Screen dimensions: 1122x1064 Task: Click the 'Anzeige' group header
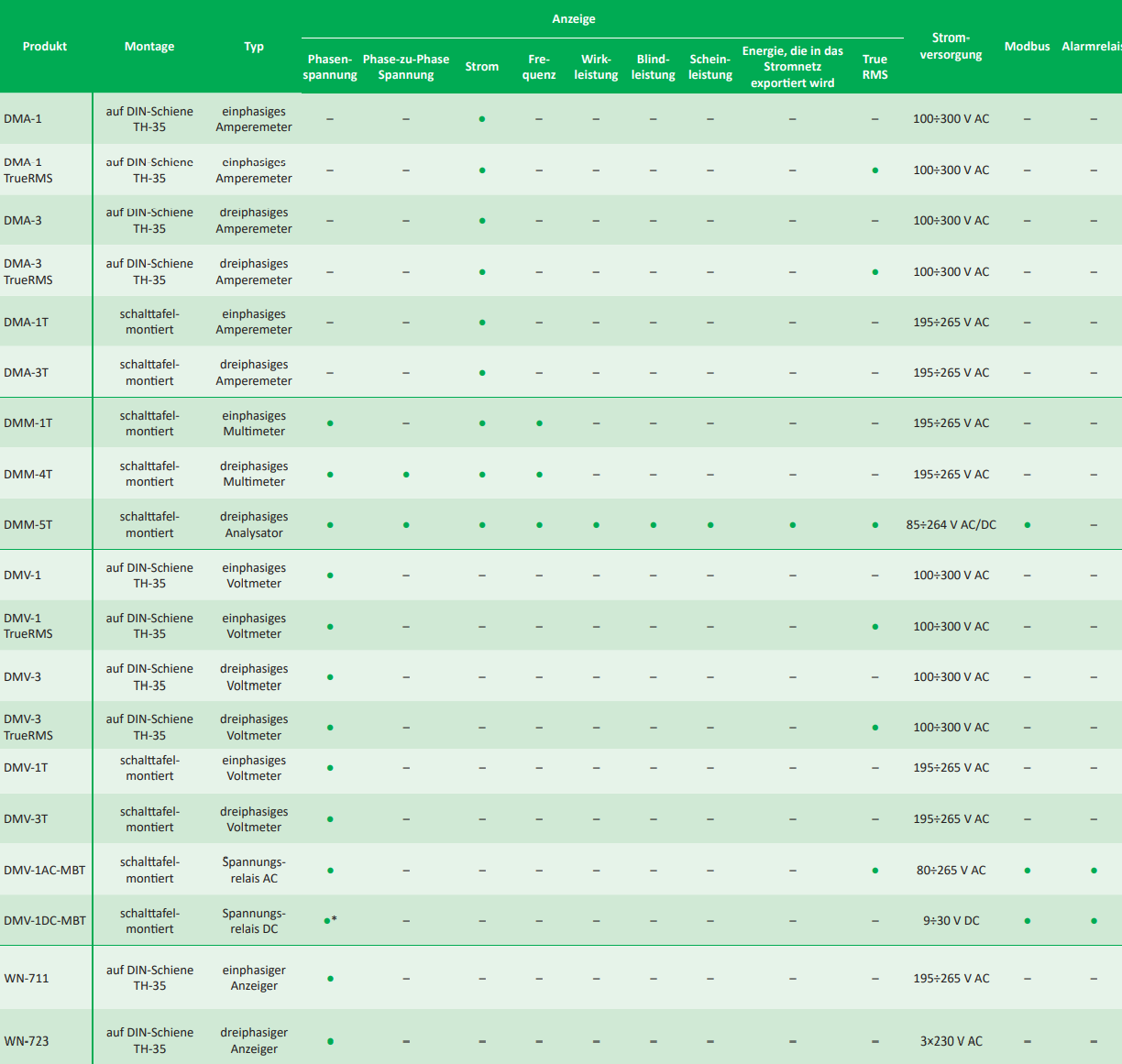(574, 19)
